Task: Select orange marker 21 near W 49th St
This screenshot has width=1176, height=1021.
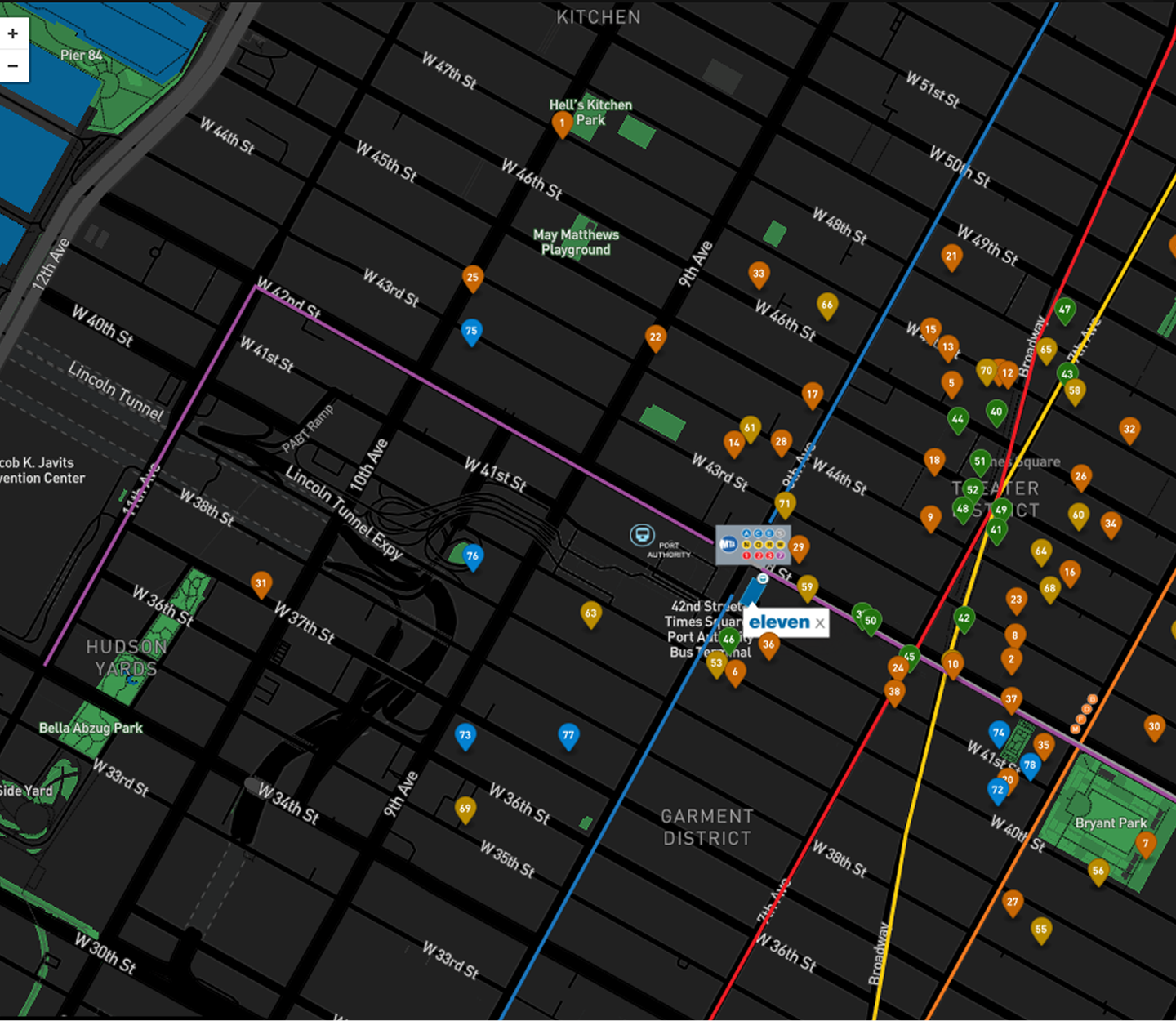Action: (951, 256)
